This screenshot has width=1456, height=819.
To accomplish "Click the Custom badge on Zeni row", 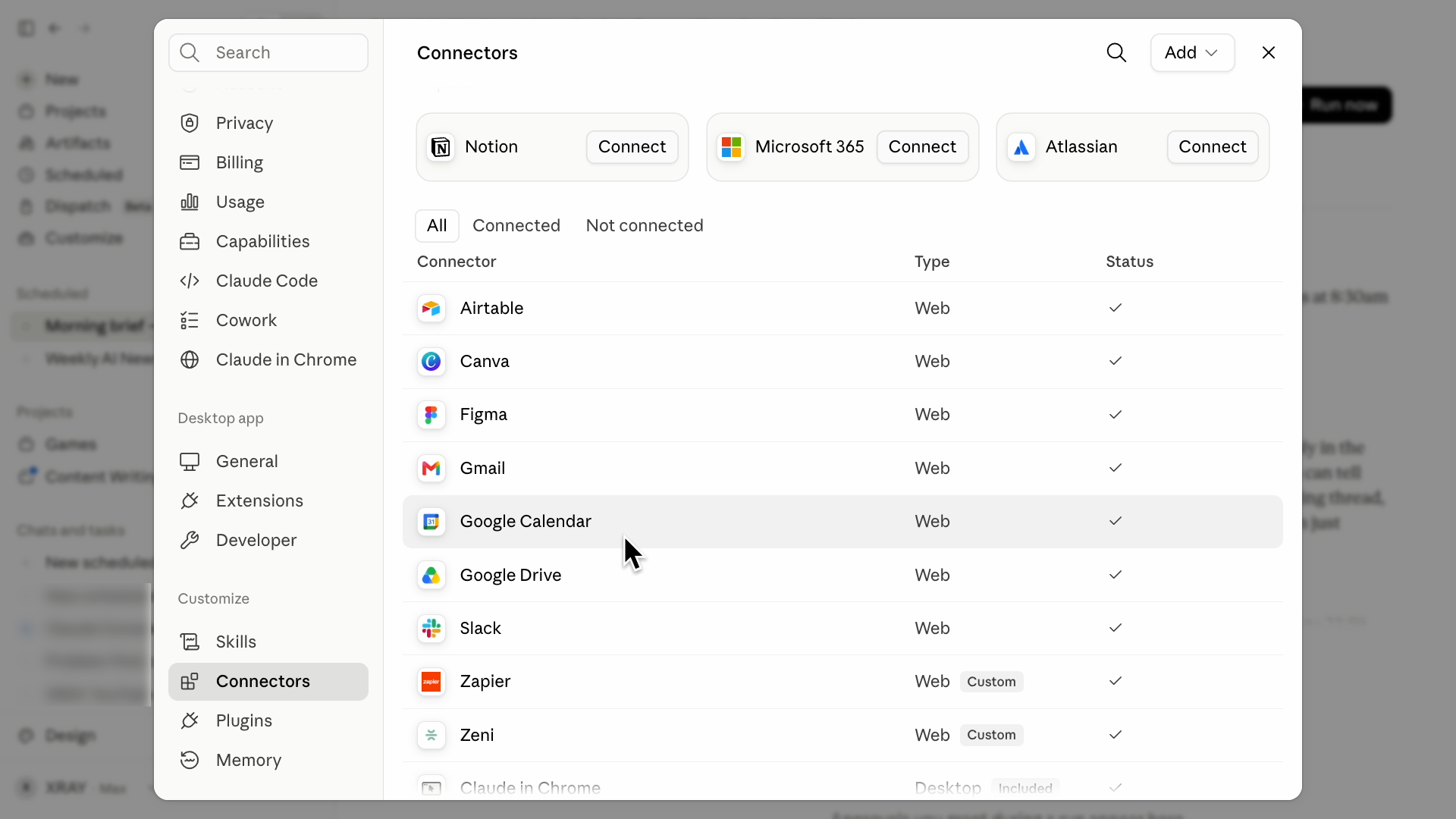I will (x=991, y=735).
